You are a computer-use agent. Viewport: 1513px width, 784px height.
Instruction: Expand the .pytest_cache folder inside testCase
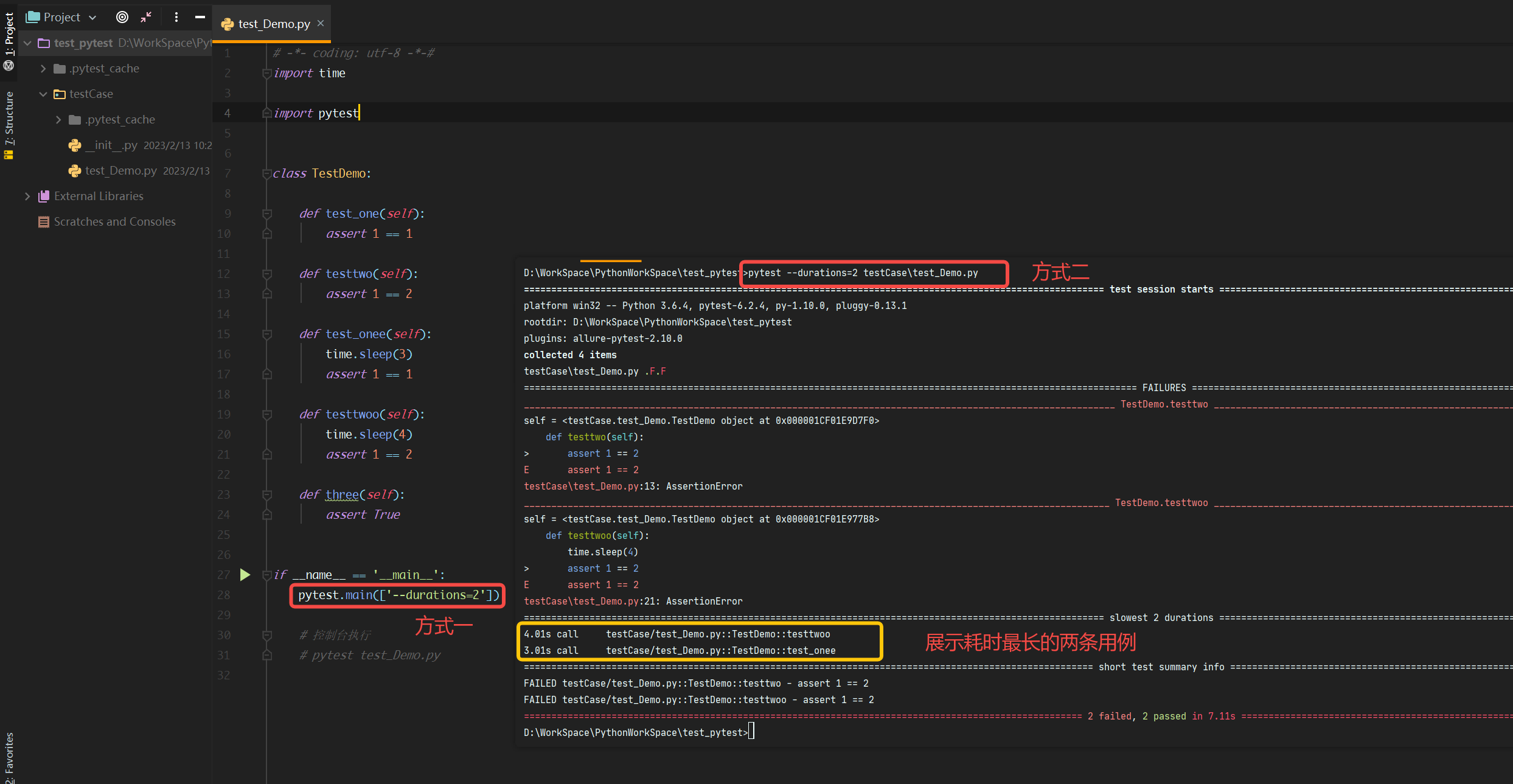click(x=58, y=120)
